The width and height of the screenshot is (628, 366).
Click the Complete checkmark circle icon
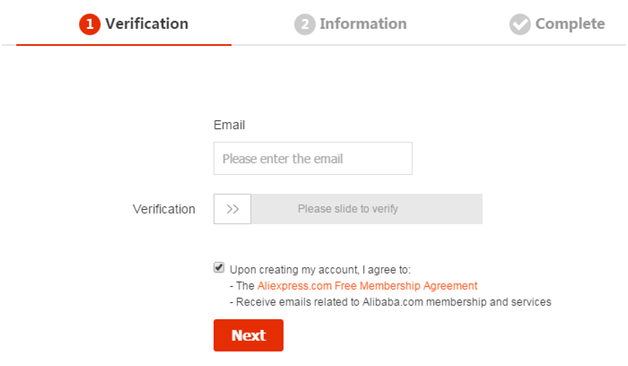click(x=520, y=24)
